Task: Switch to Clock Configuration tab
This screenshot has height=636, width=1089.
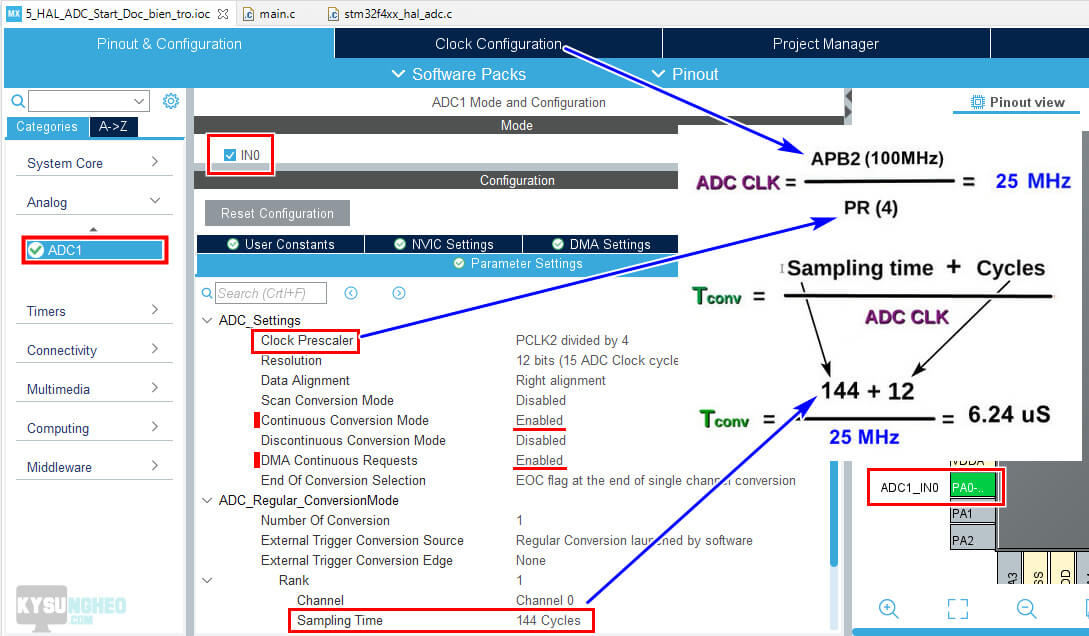Action: click(x=498, y=44)
